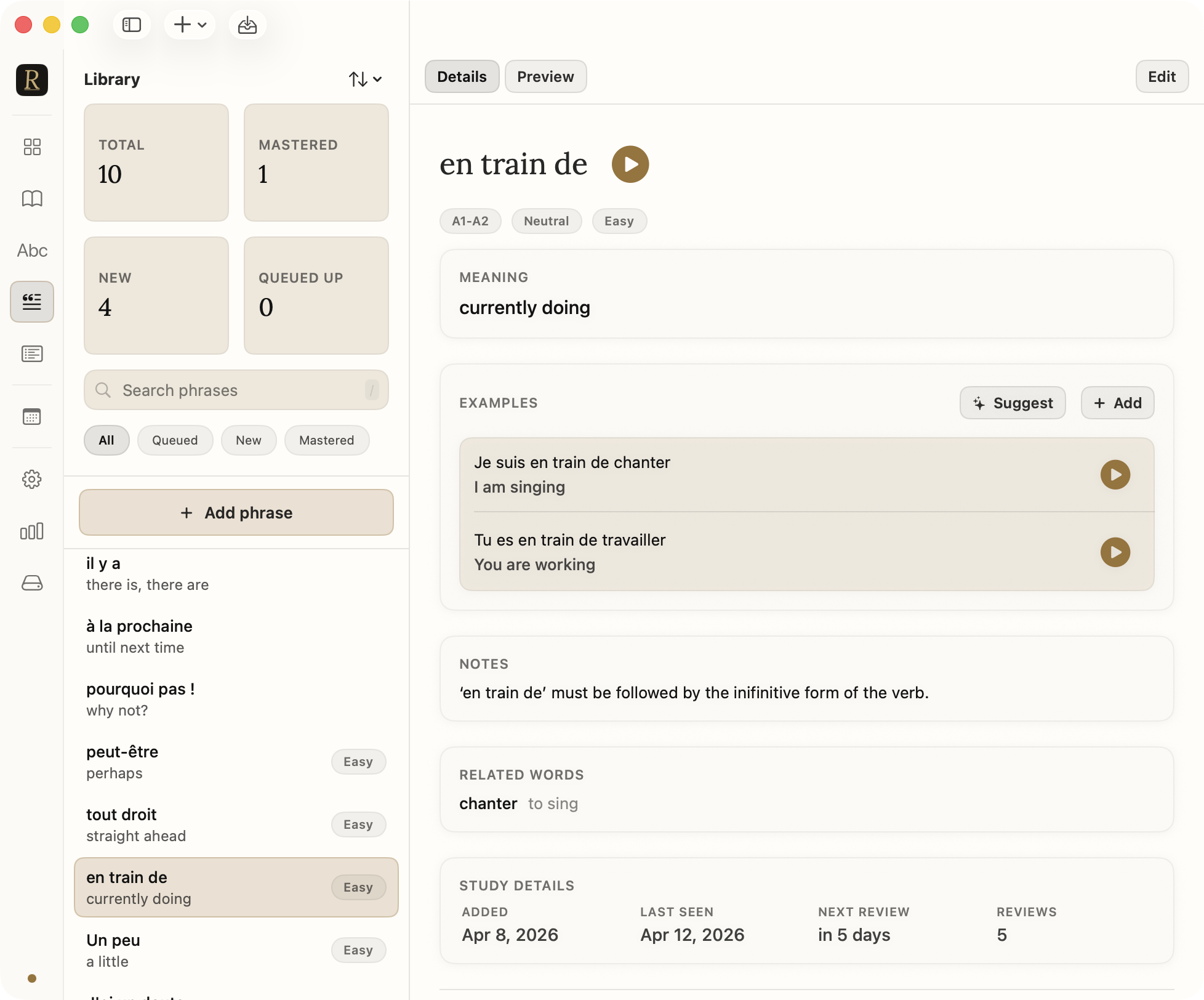Screen dimensions: 1204x1000
Task: Open the calendar section from sidebar
Action: click(x=32, y=416)
